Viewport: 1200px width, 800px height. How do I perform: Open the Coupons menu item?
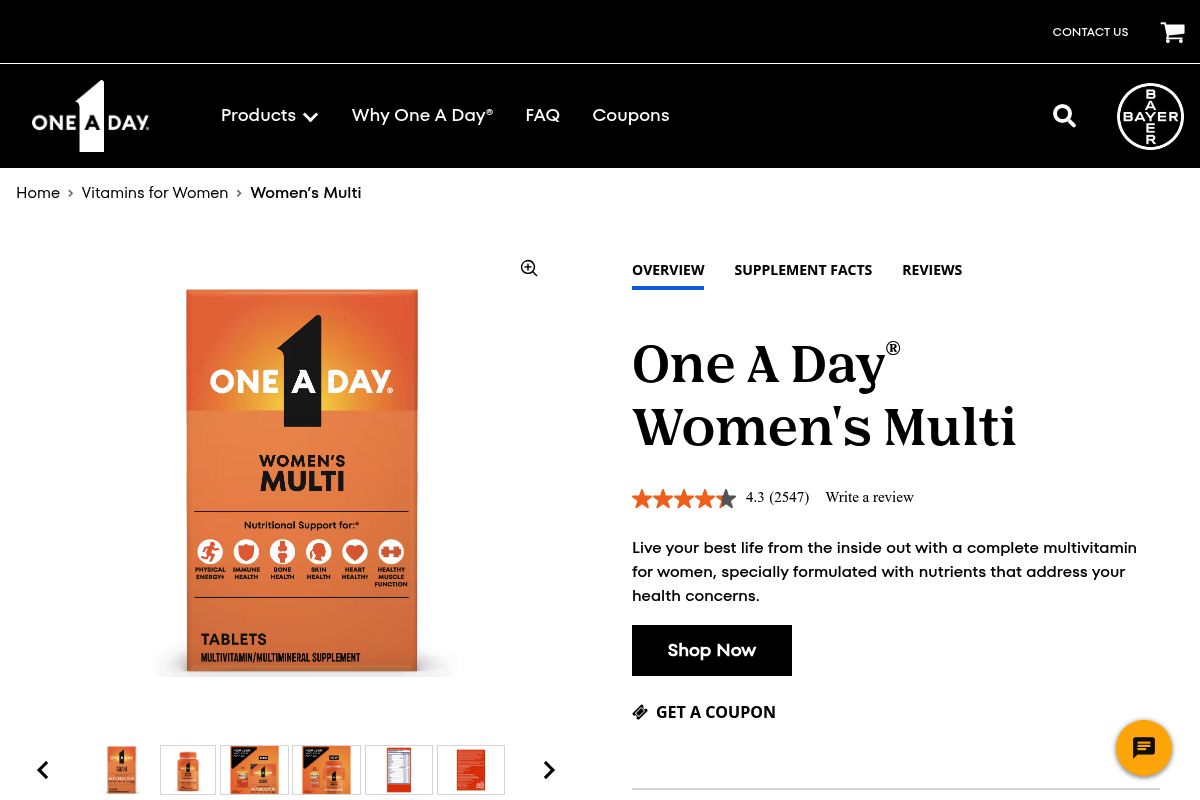coord(631,116)
